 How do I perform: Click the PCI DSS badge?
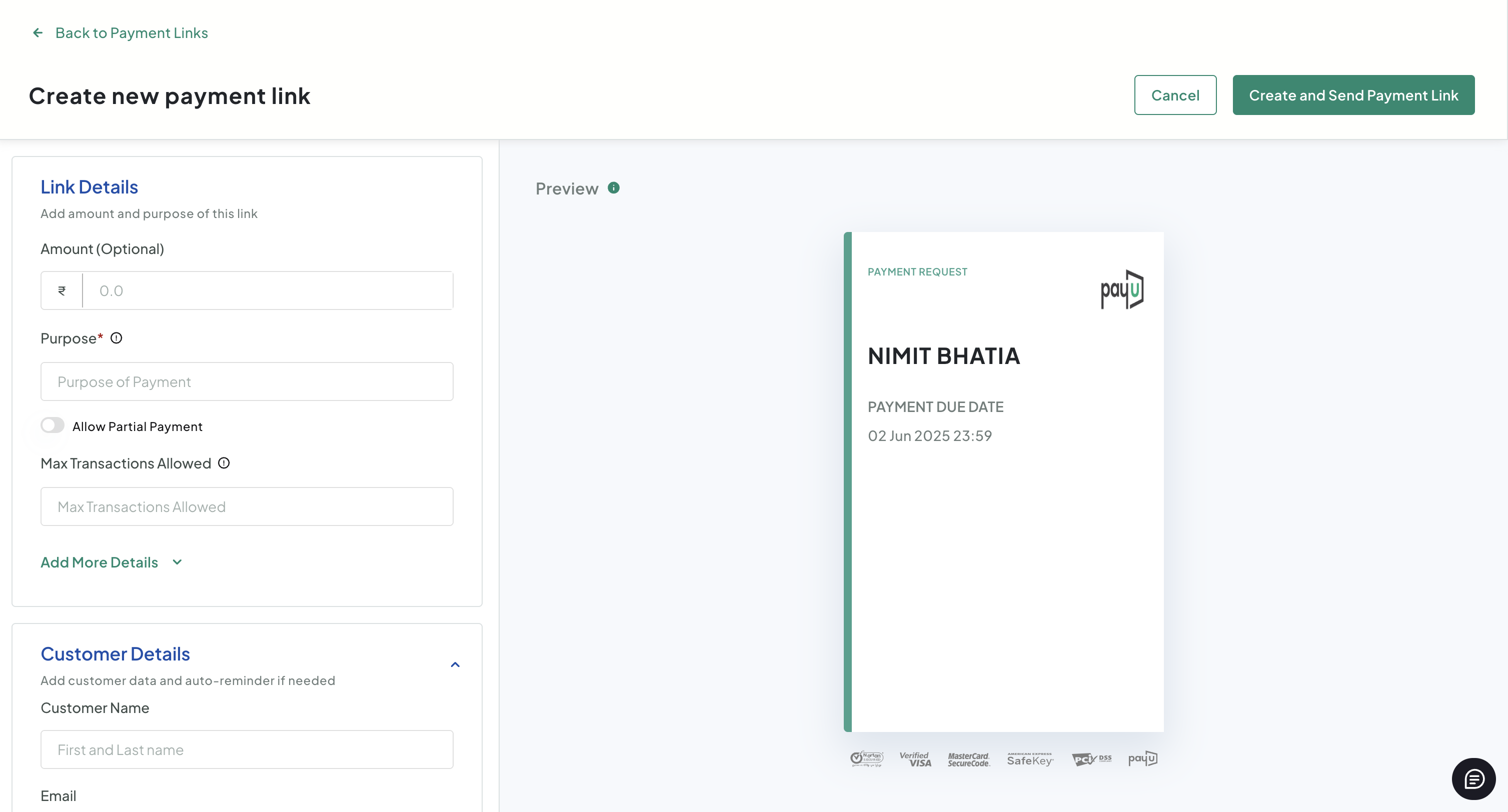pyautogui.click(x=1092, y=759)
